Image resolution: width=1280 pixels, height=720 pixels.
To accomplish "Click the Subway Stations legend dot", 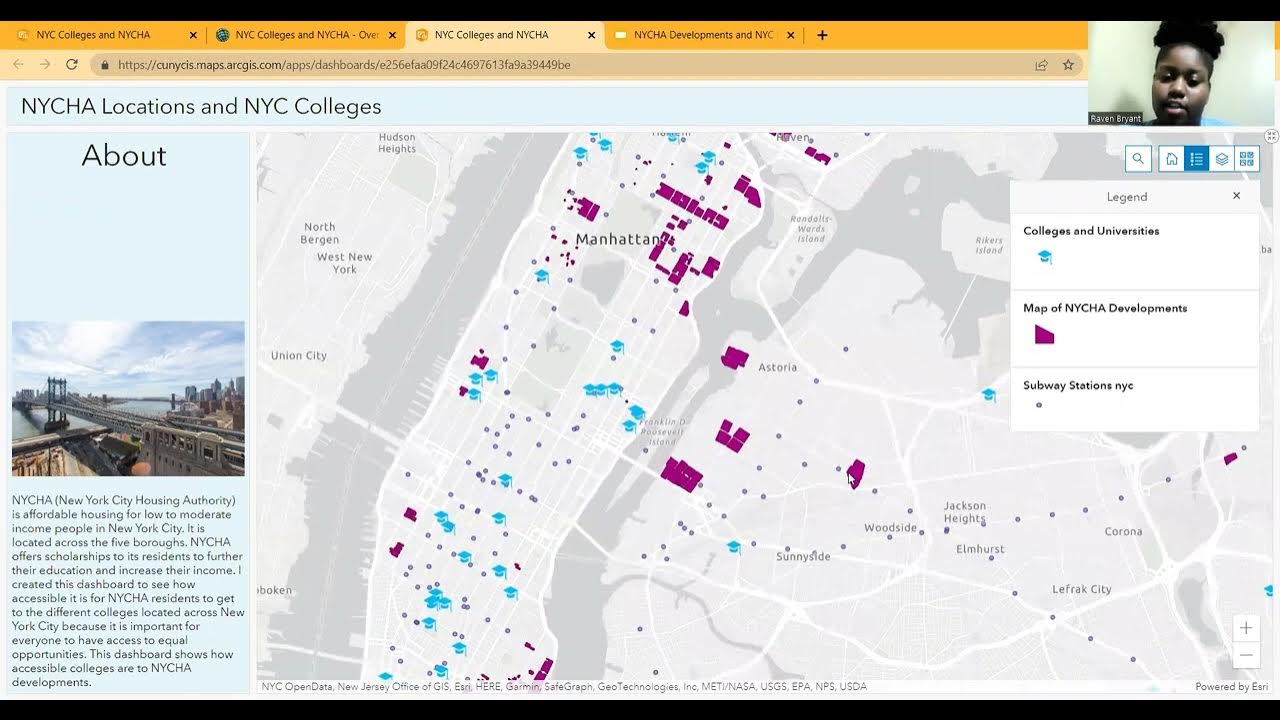I will click(1039, 405).
